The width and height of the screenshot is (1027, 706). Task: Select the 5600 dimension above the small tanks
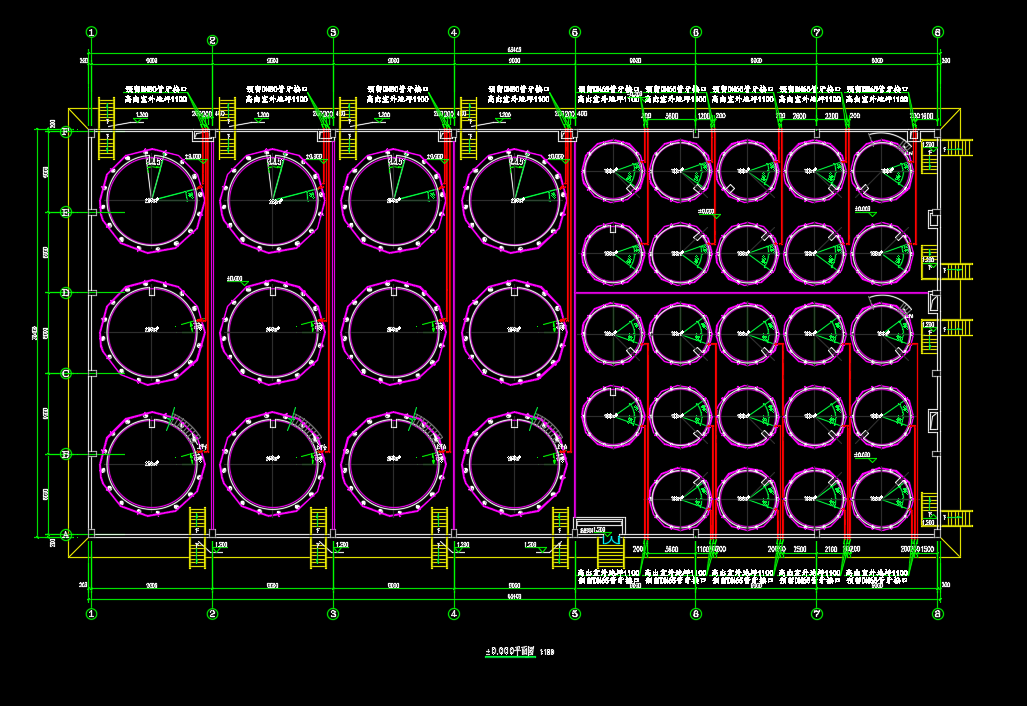(671, 116)
